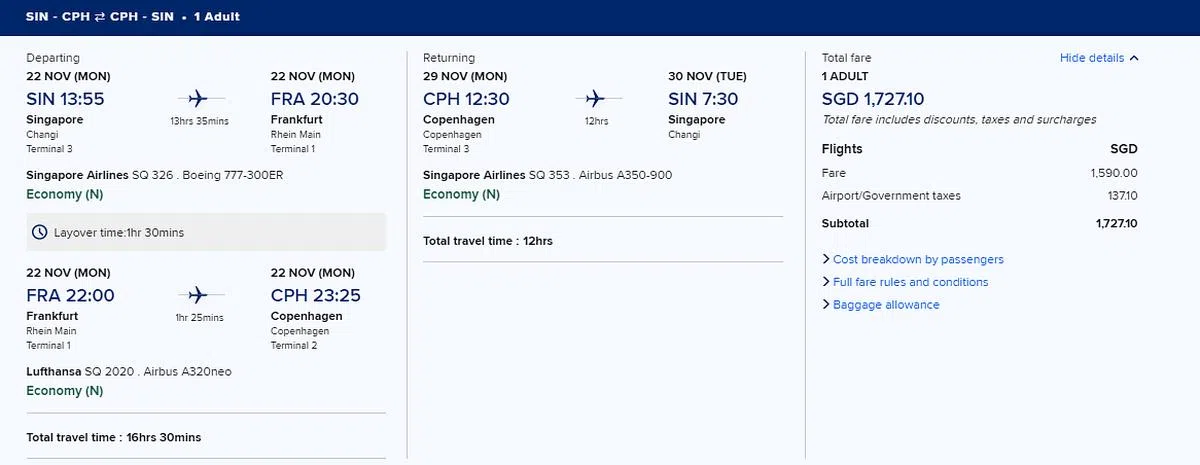Collapse fare details with Hide details chevron

click(1134, 58)
